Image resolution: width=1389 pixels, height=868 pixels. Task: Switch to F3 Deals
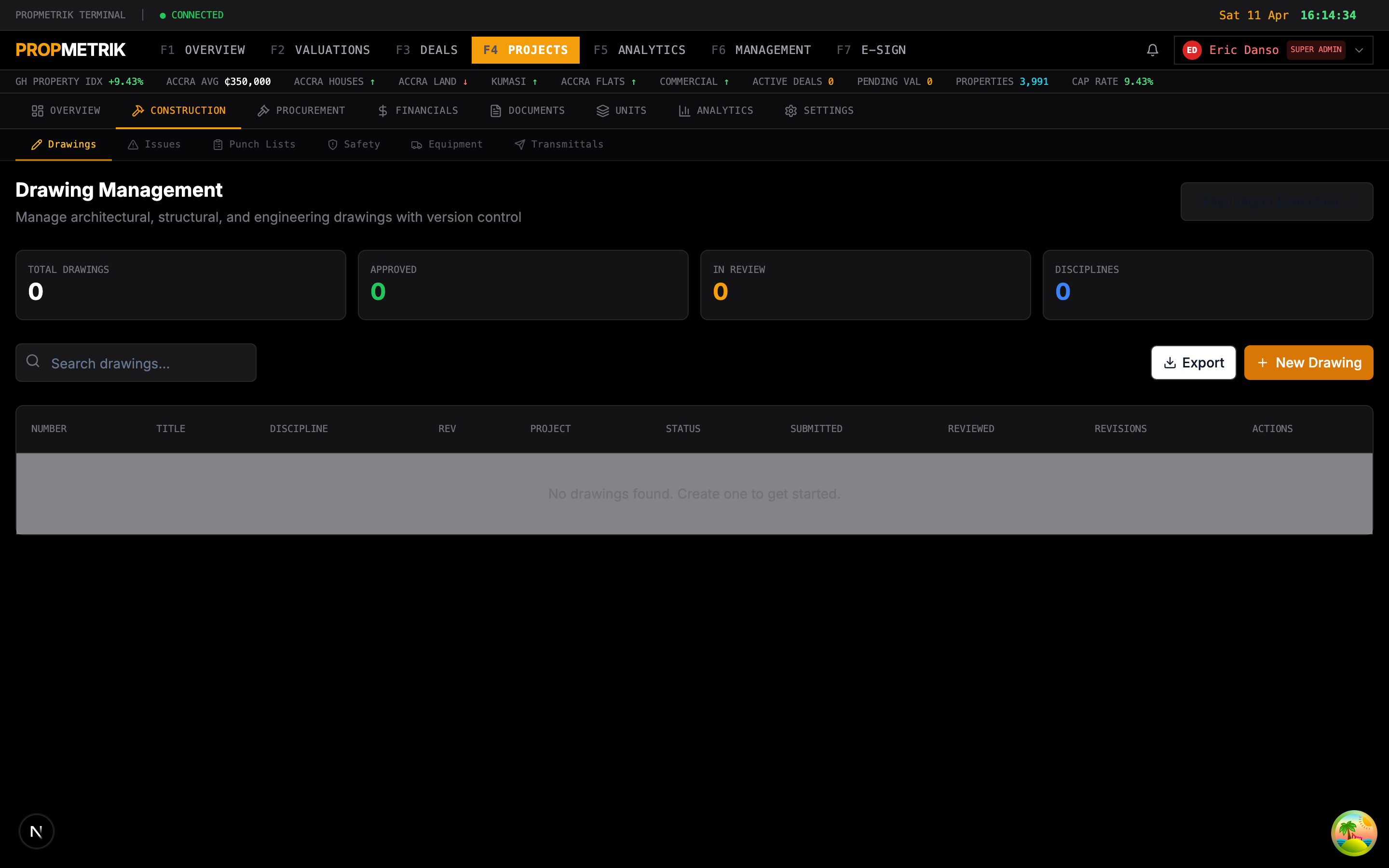point(426,50)
